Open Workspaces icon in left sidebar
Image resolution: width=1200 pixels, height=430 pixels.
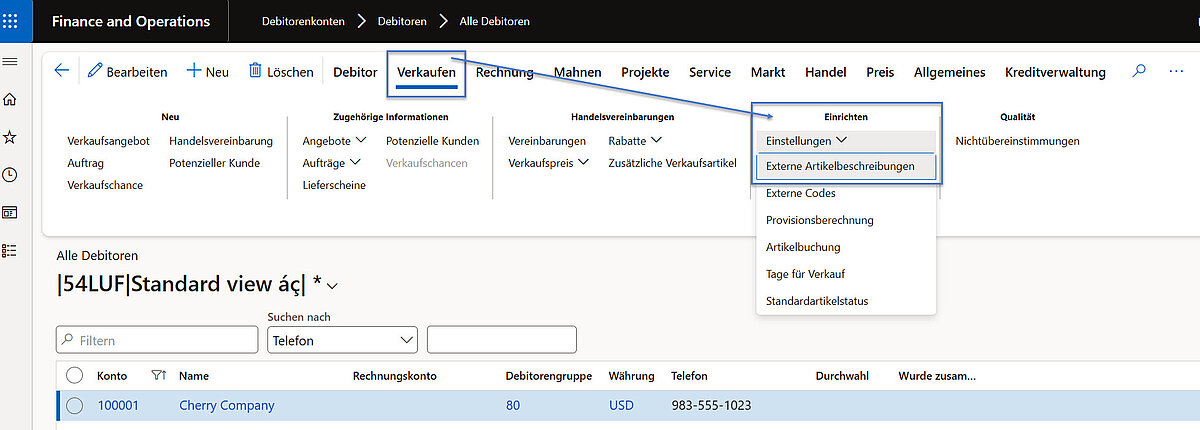click(x=10, y=212)
